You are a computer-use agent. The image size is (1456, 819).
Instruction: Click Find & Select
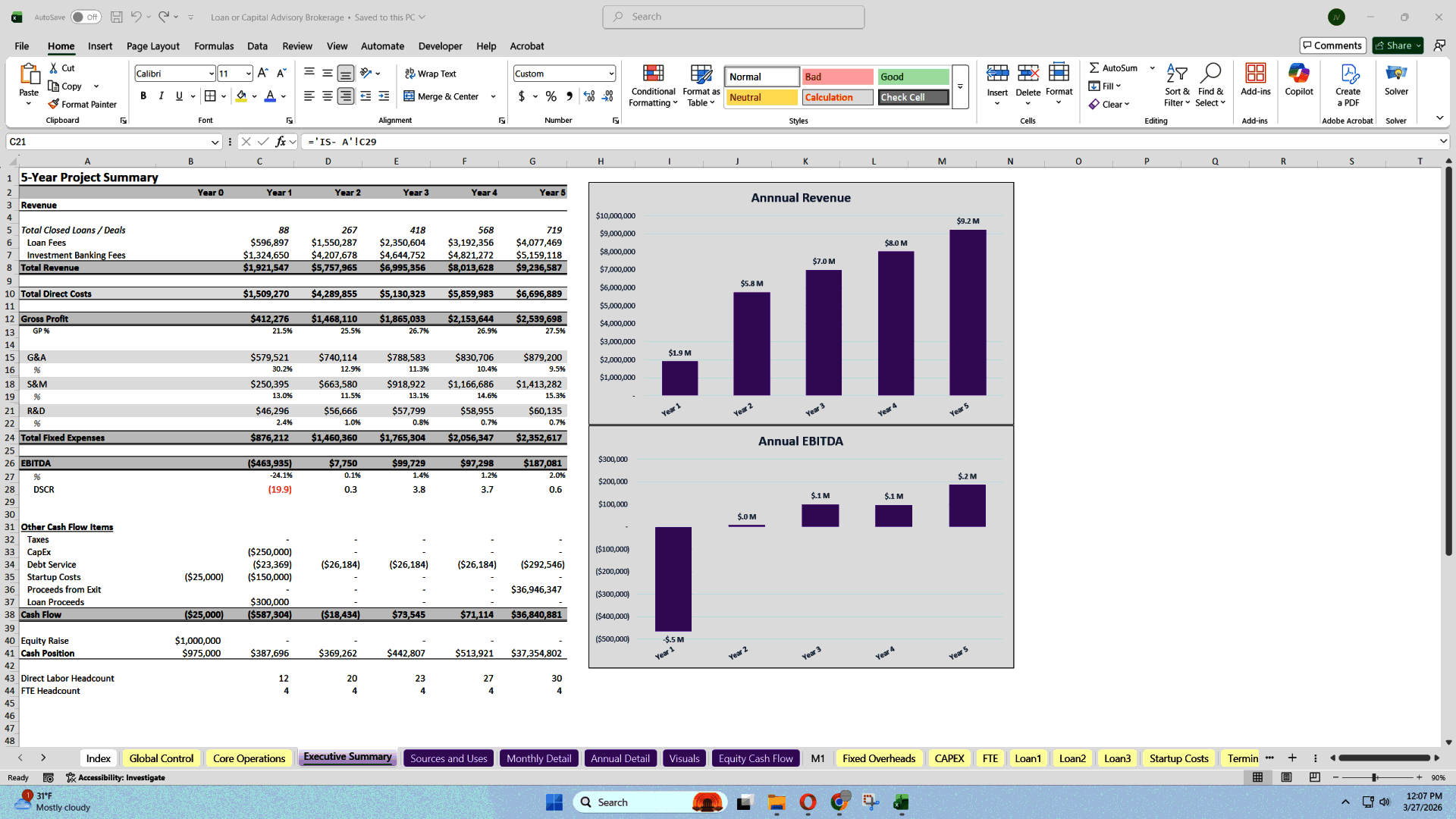click(x=1210, y=85)
